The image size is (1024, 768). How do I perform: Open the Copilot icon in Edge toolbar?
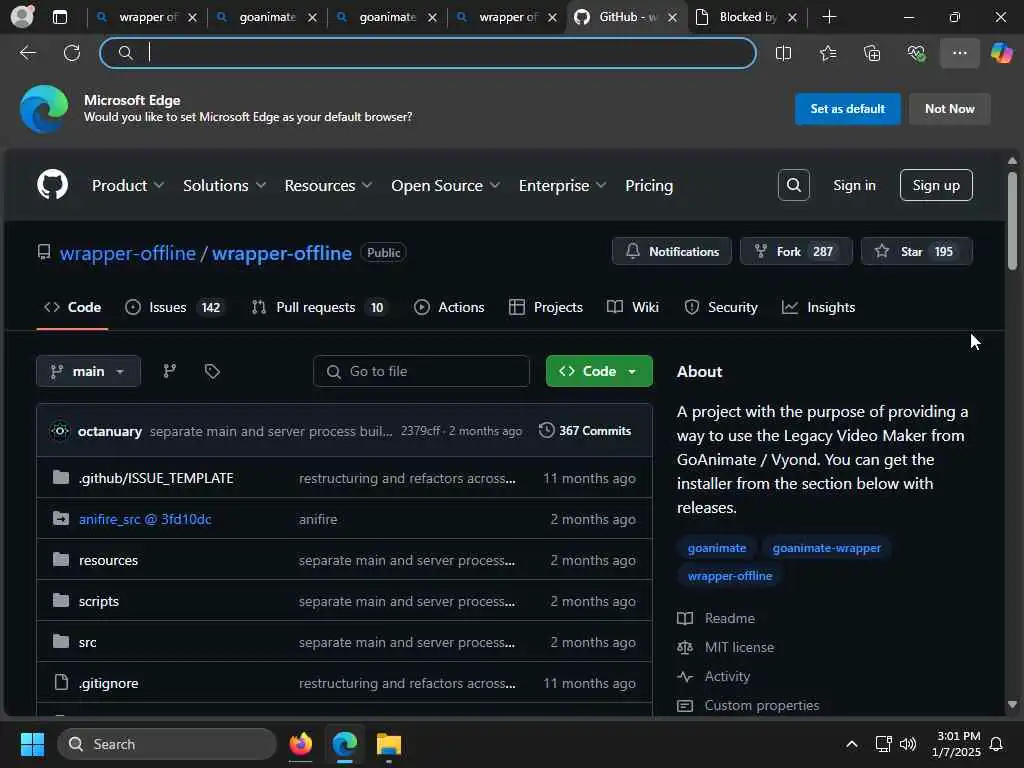click(x=1001, y=53)
